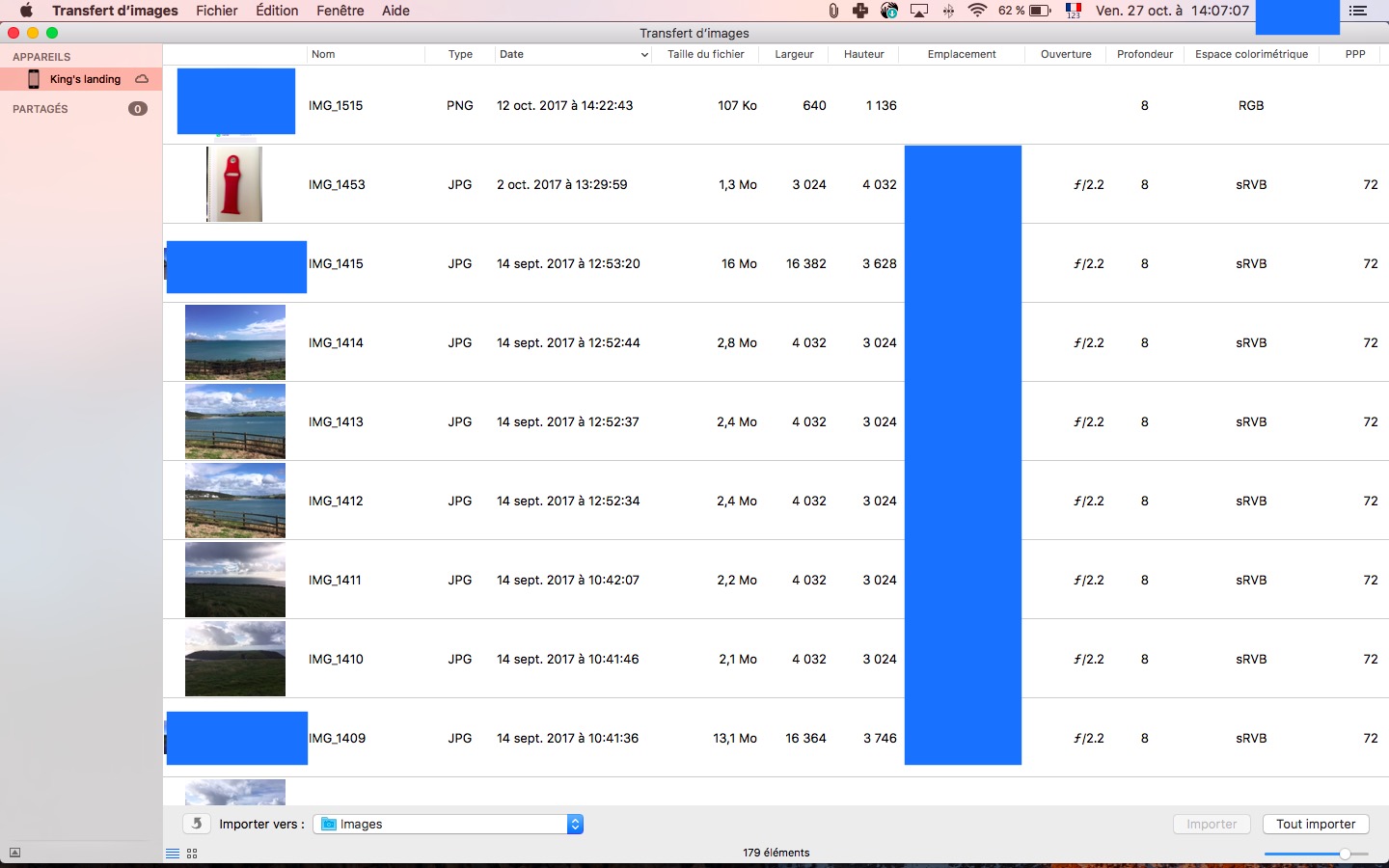The image size is (1389, 868).
Task: Select the IMG_1412 thumbnail
Action: point(235,501)
